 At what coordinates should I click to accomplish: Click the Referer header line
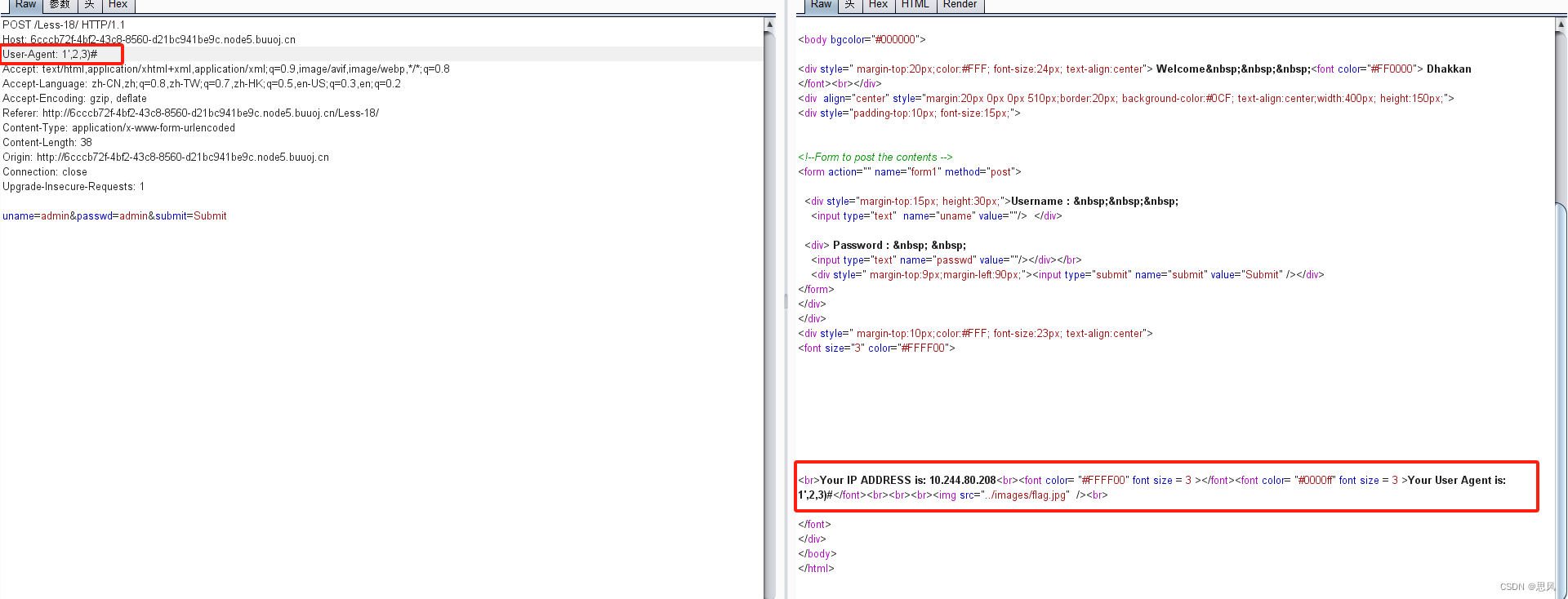[190, 113]
